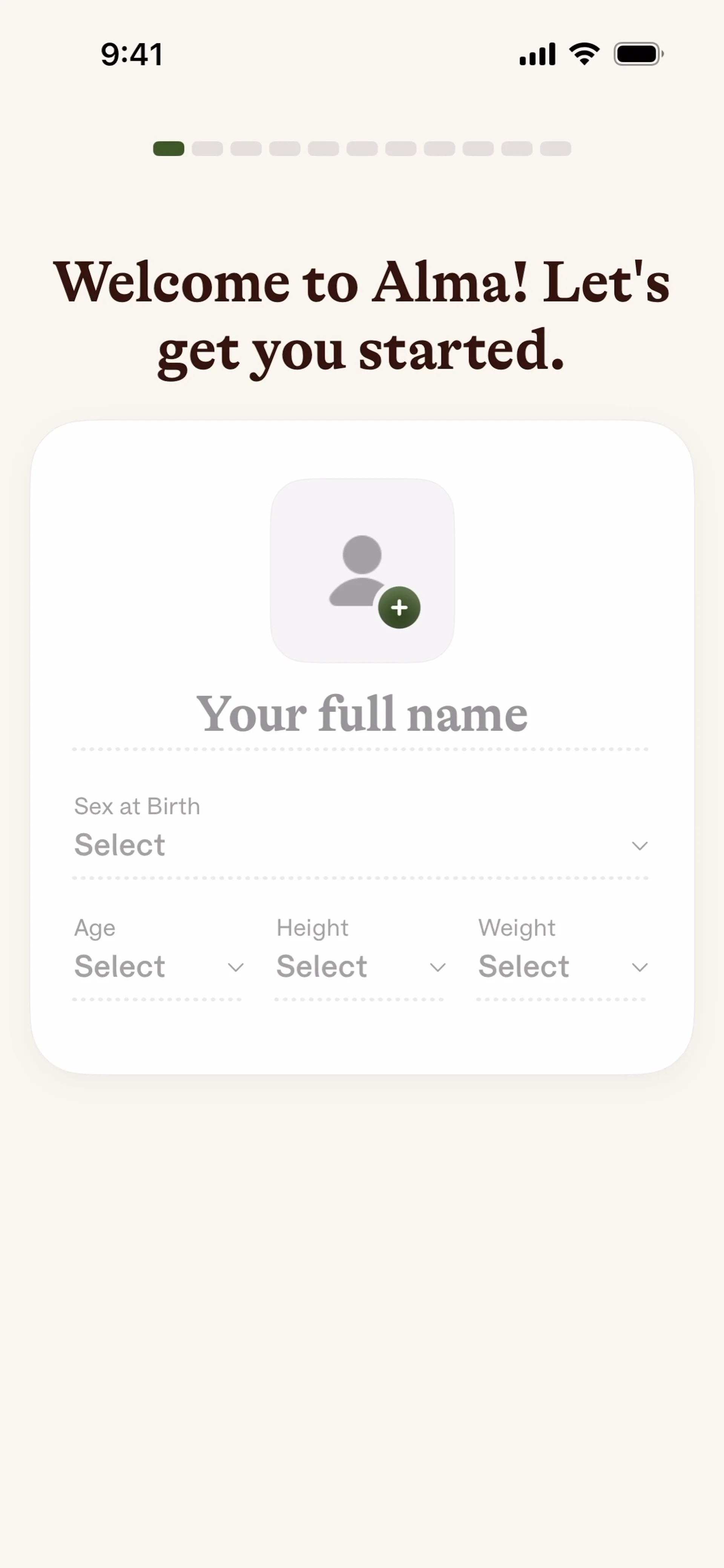
Task: Tap the last gray progress step indicator
Action: (555, 149)
